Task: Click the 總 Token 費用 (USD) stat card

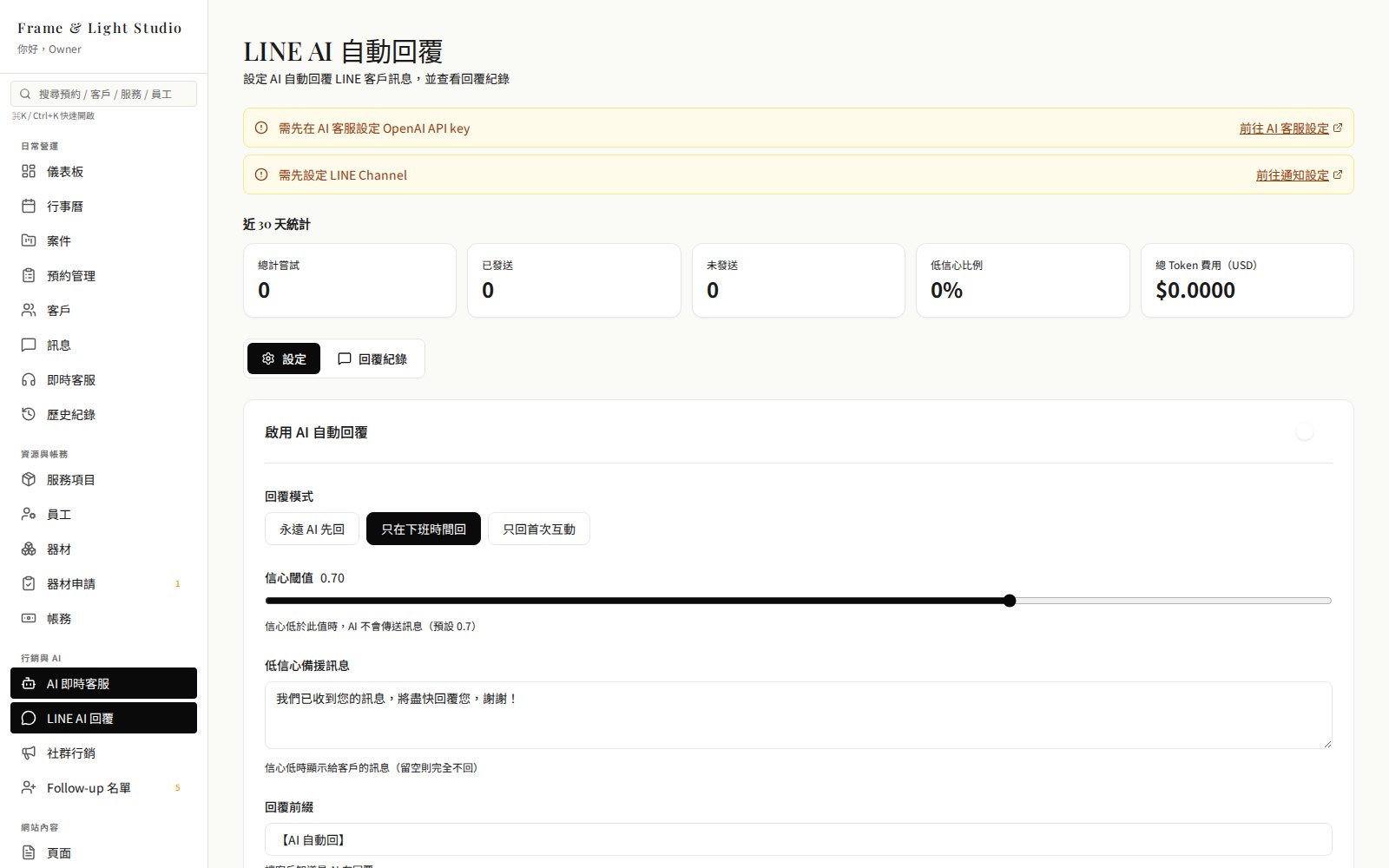Action: (x=1247, y=280)
